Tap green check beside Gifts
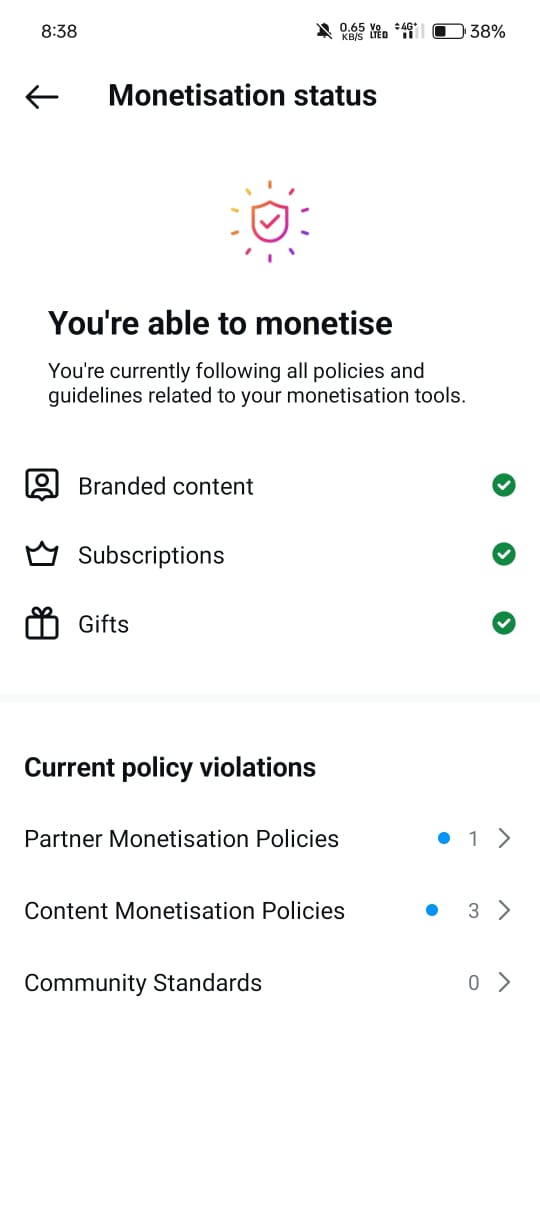This screenshot has height=1206, width=540. pos(504,624)
